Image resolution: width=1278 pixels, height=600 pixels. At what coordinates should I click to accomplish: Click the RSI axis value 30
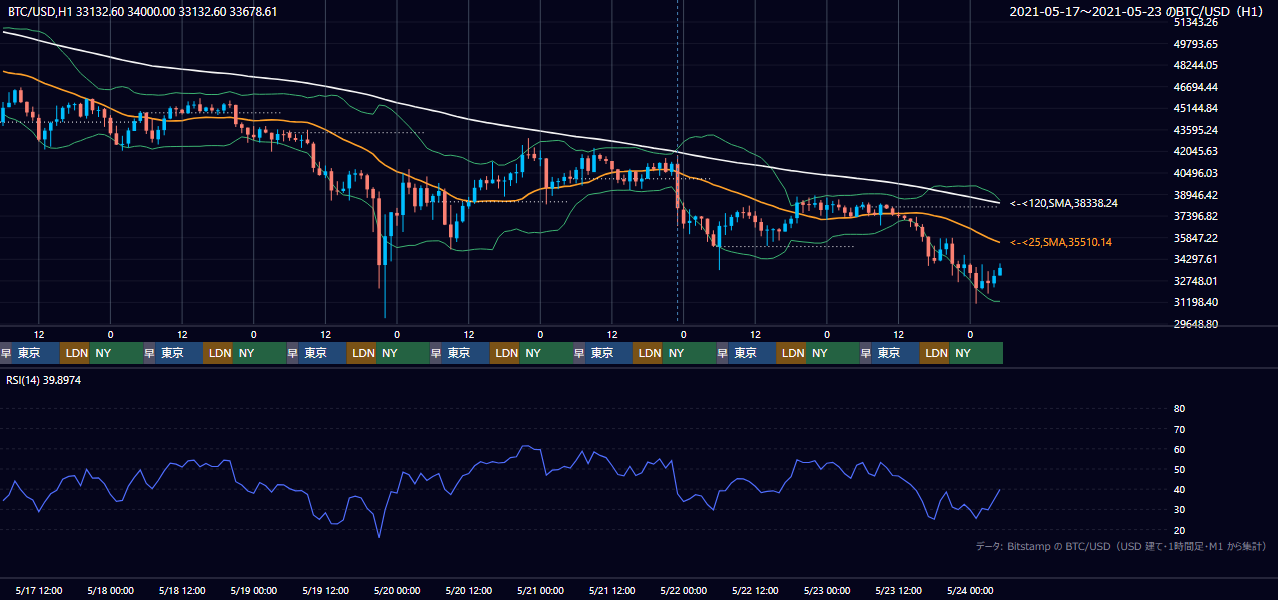1179,510
